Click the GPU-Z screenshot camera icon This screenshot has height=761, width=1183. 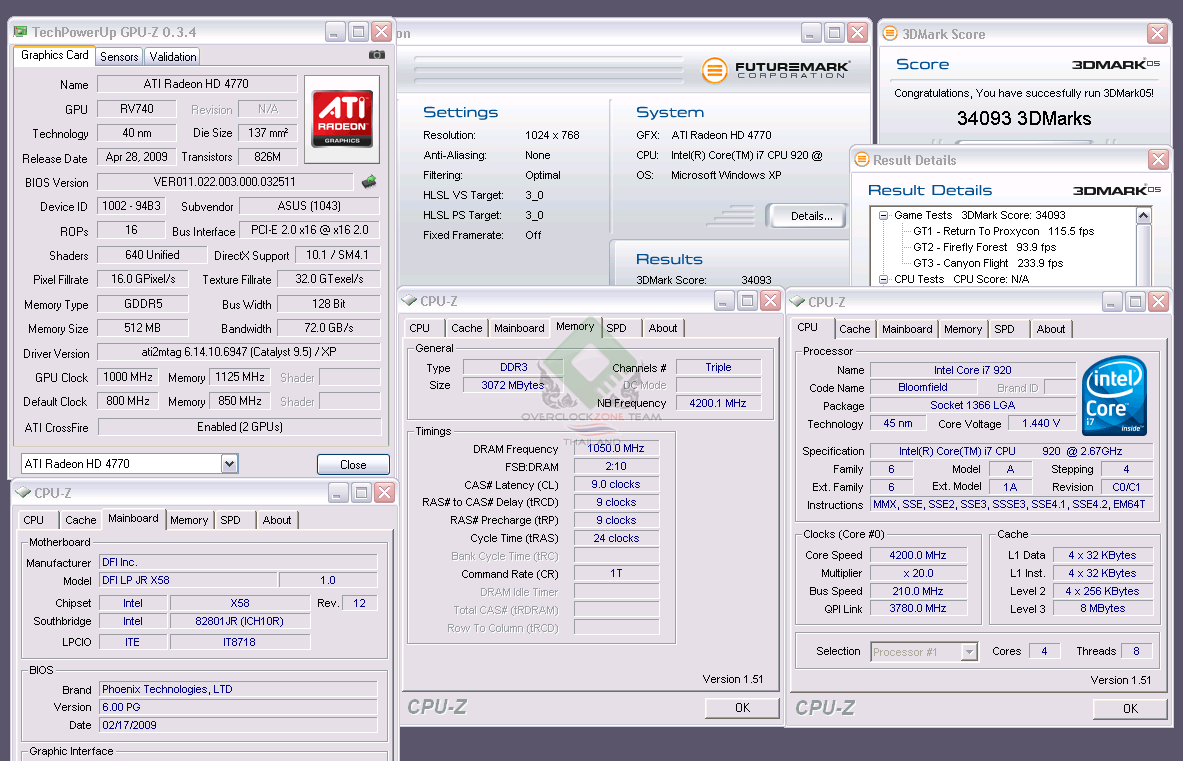tap(376, 55)
